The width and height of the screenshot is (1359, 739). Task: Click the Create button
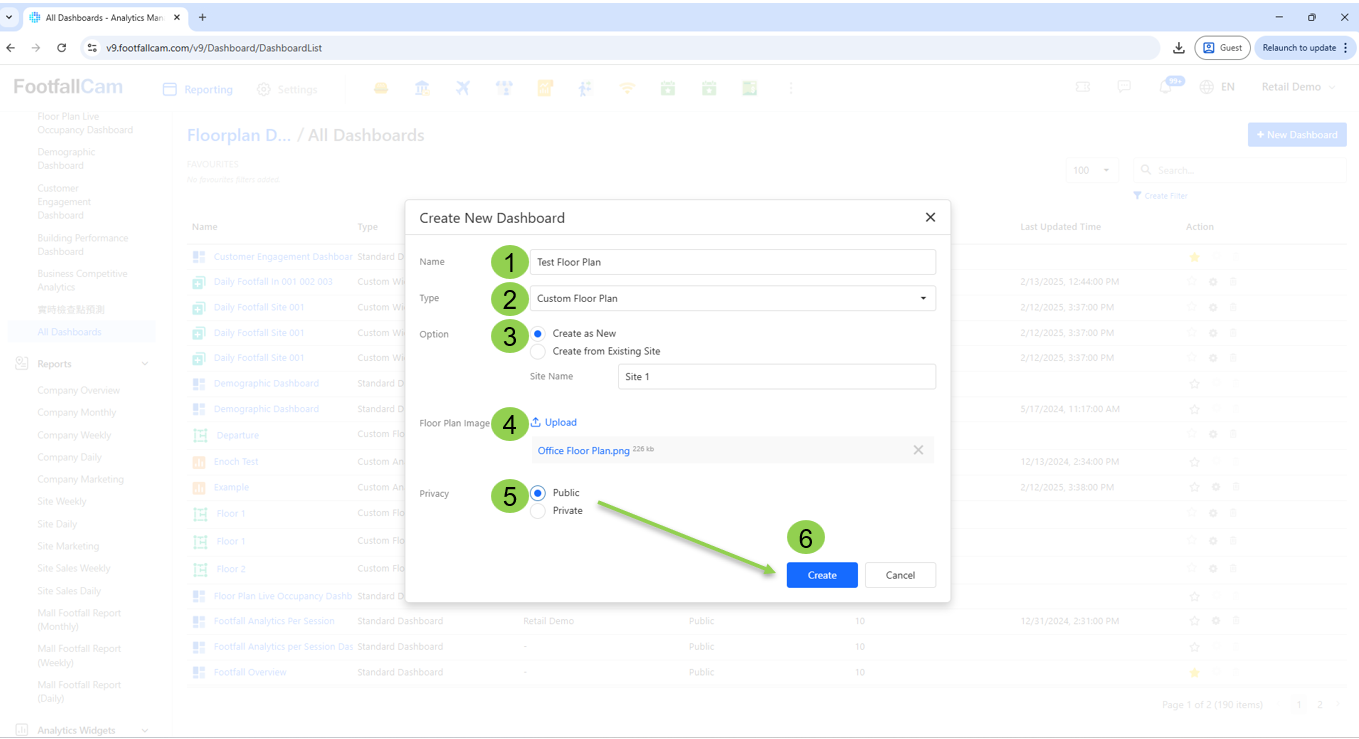pyautogui.click(x=821, y=575)
